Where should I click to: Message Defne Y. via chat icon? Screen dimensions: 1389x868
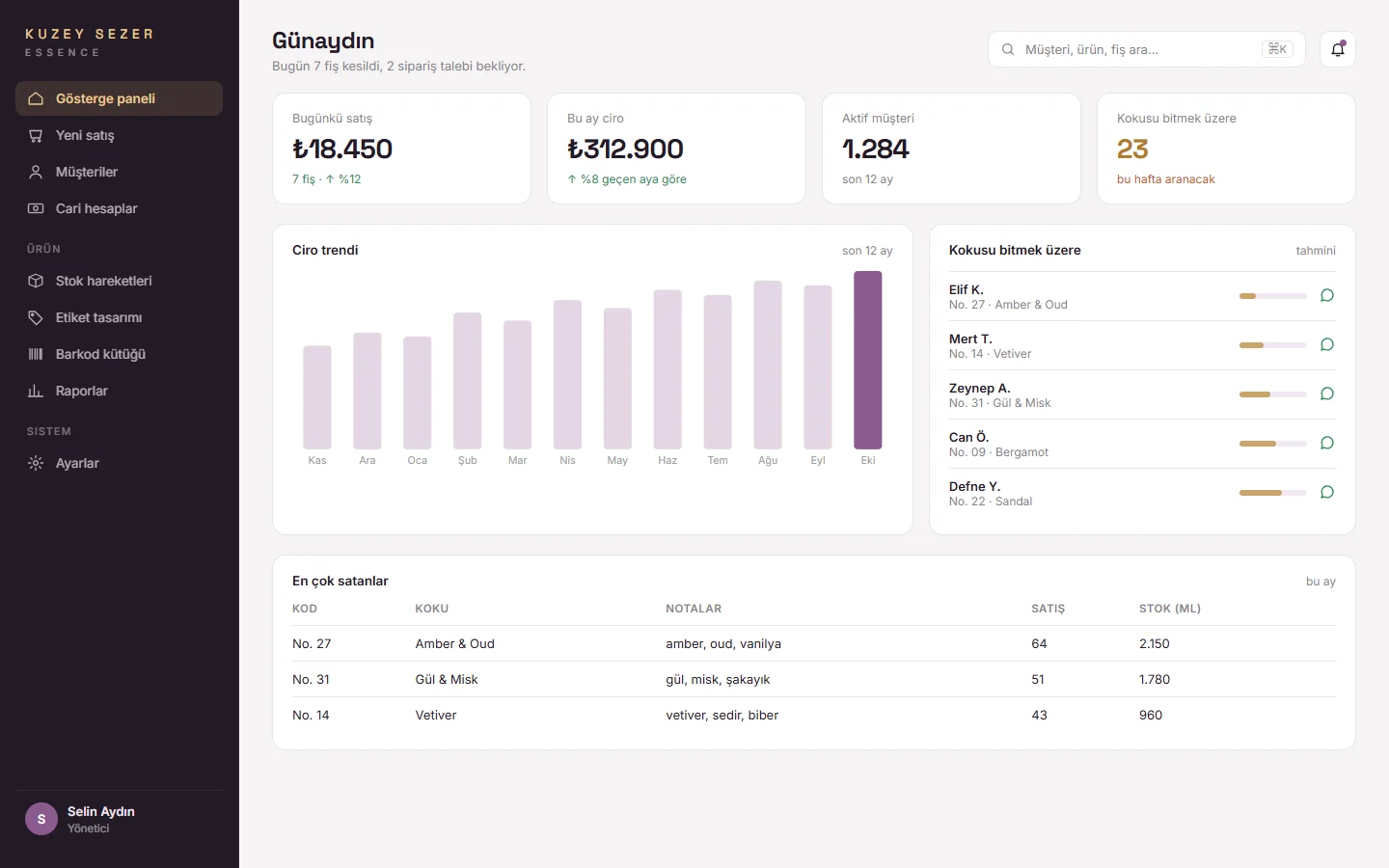pos(1327,492)
